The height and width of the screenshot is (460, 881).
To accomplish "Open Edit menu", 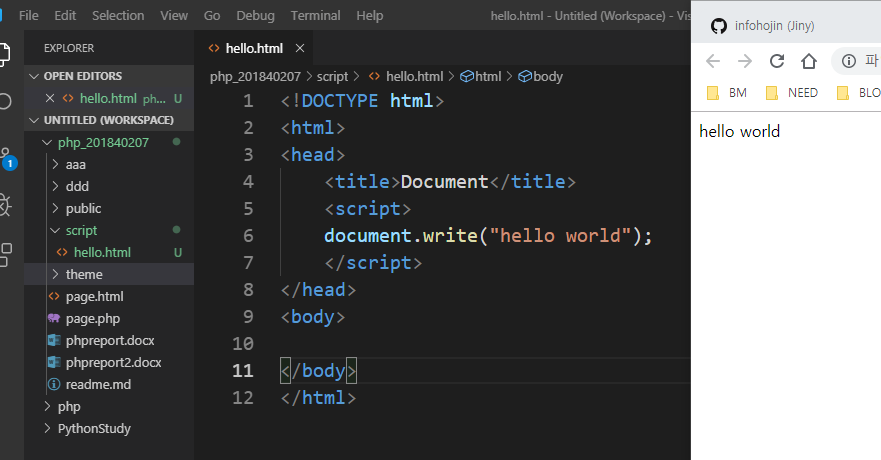I will coord(65,16).
